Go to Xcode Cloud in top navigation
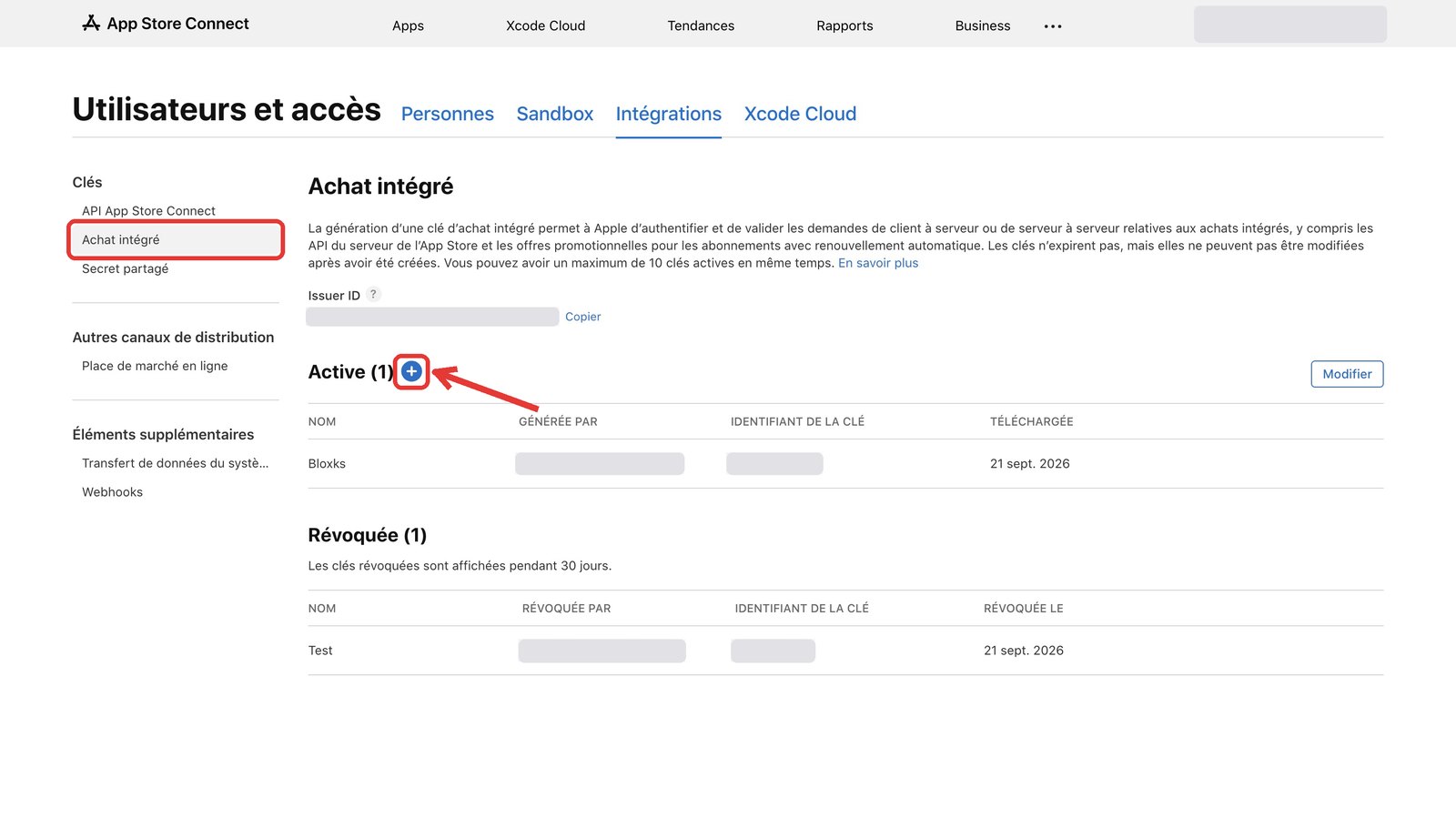The width and height of the screenshot is (1456, 828). point(545,25)
